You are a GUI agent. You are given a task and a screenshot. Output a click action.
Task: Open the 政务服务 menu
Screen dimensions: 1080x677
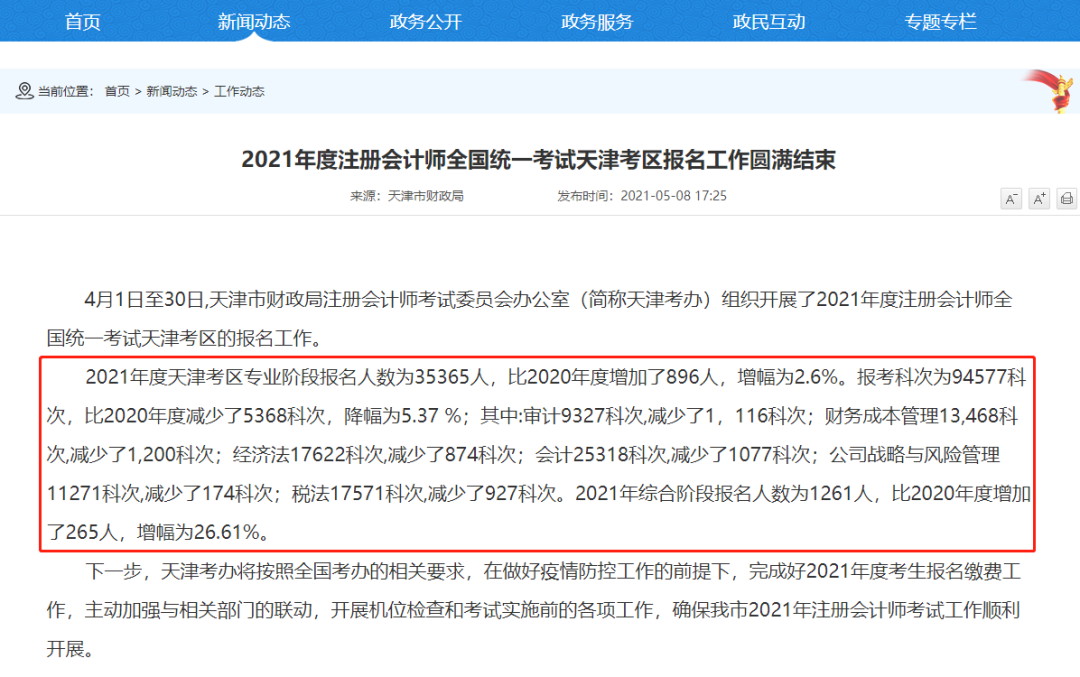tap(598, 21)
